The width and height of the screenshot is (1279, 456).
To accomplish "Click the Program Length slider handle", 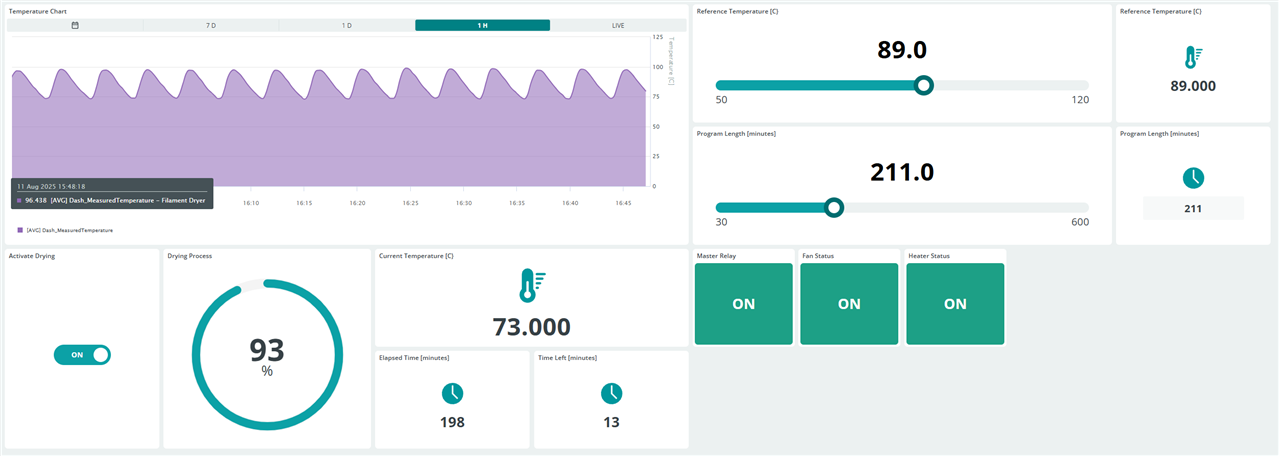I will [x=834, y=207].
